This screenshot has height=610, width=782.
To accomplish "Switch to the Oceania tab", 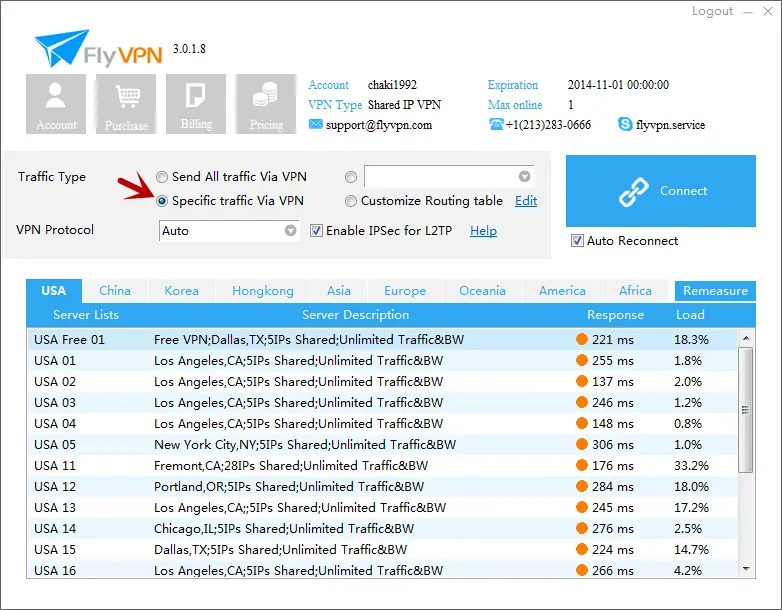I will 482,291.
